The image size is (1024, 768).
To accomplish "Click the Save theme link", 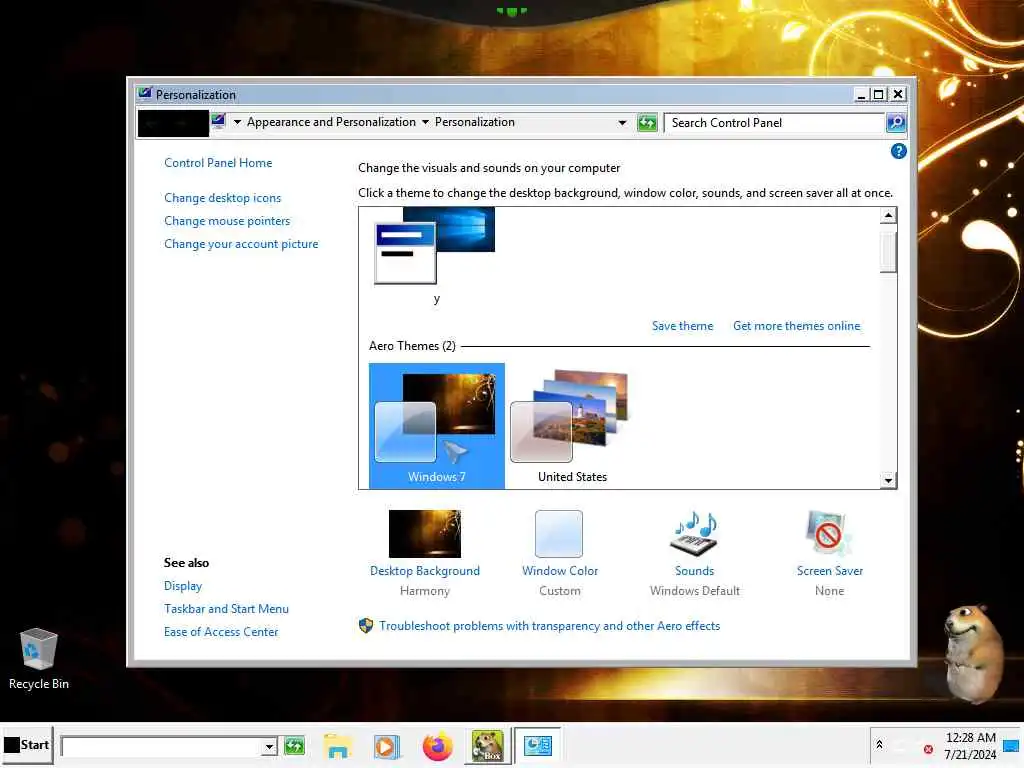I will pos(682,326).
